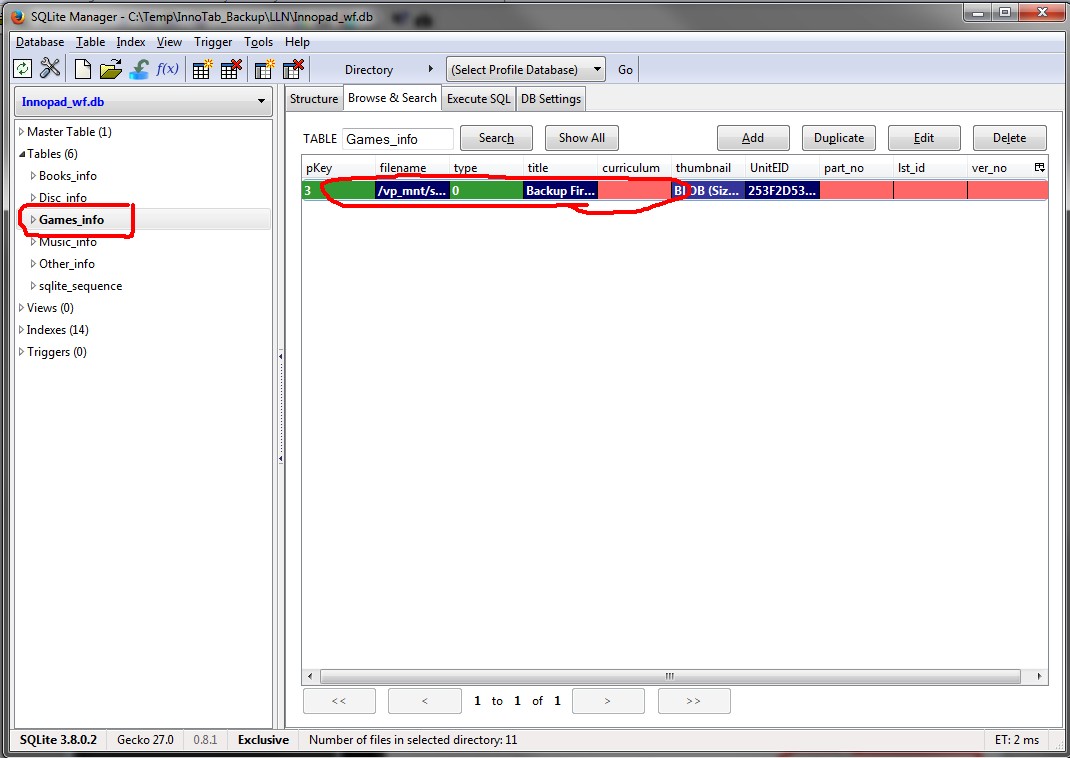The width and height of the screenshot is (1070, 758).
Task: Expand the Games_info table node
Action: 33,220
